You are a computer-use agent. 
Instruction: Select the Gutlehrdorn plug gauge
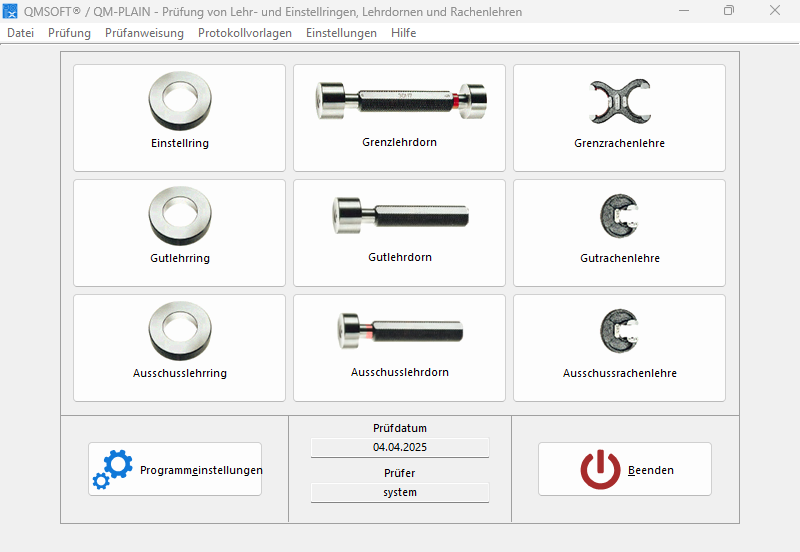399,233
